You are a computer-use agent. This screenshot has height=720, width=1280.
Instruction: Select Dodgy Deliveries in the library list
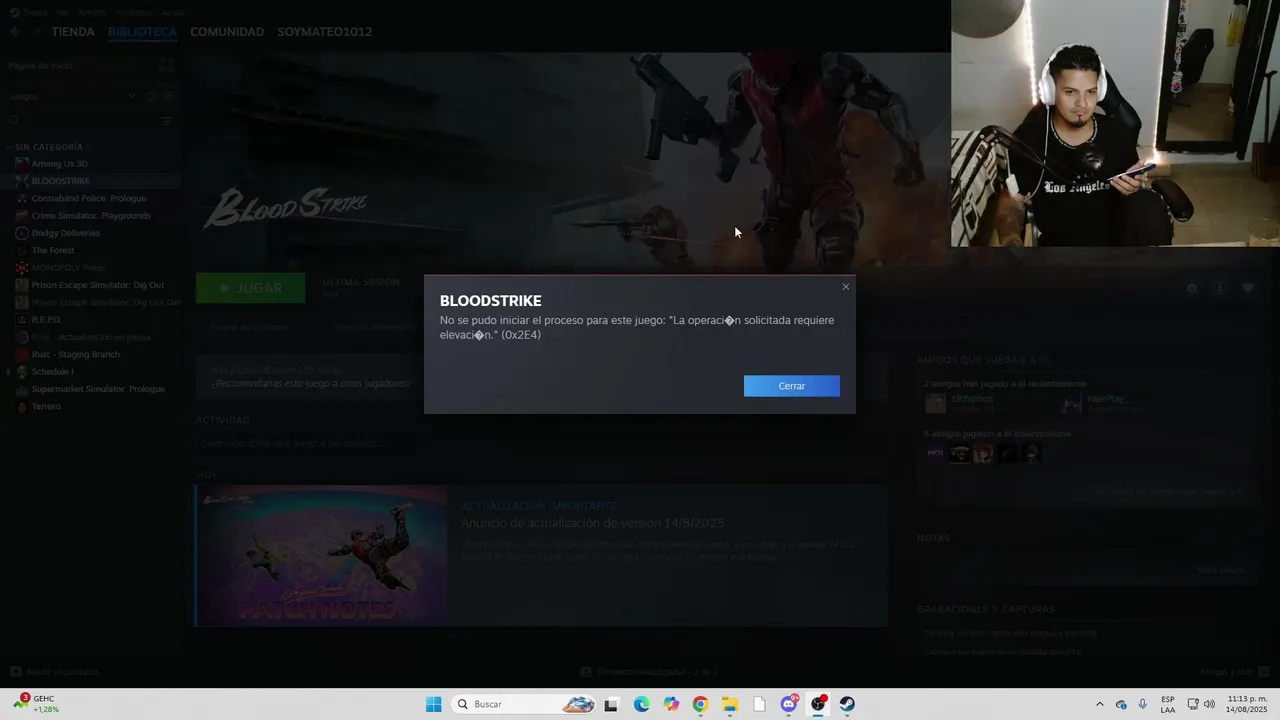tap(65, 233)
